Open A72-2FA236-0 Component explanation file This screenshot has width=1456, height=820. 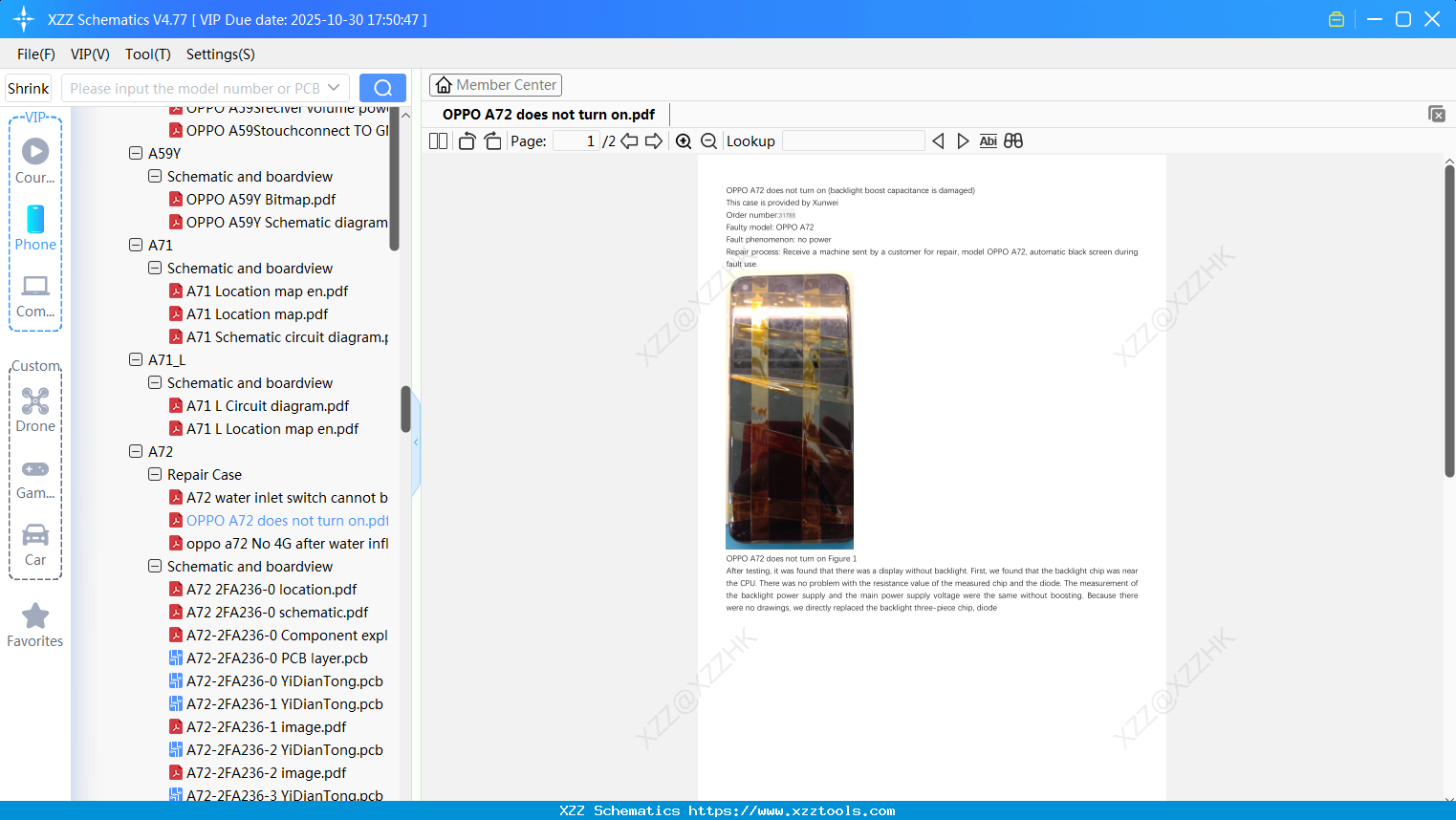pos(287,635)
